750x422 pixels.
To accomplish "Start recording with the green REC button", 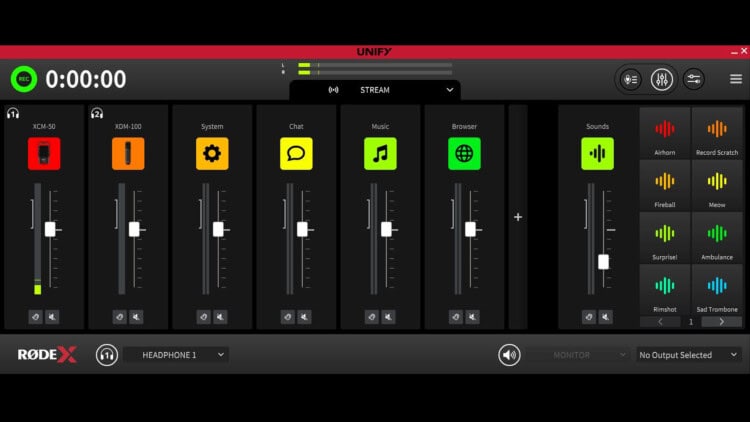I will (x=24, y=79).
